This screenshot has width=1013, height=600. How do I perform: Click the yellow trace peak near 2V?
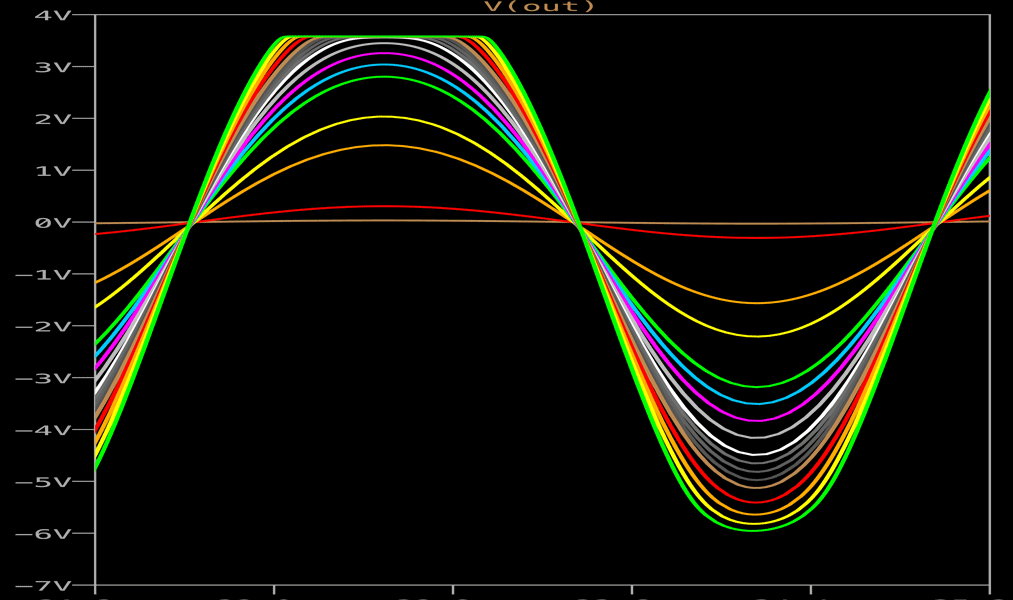coord(385,117)
